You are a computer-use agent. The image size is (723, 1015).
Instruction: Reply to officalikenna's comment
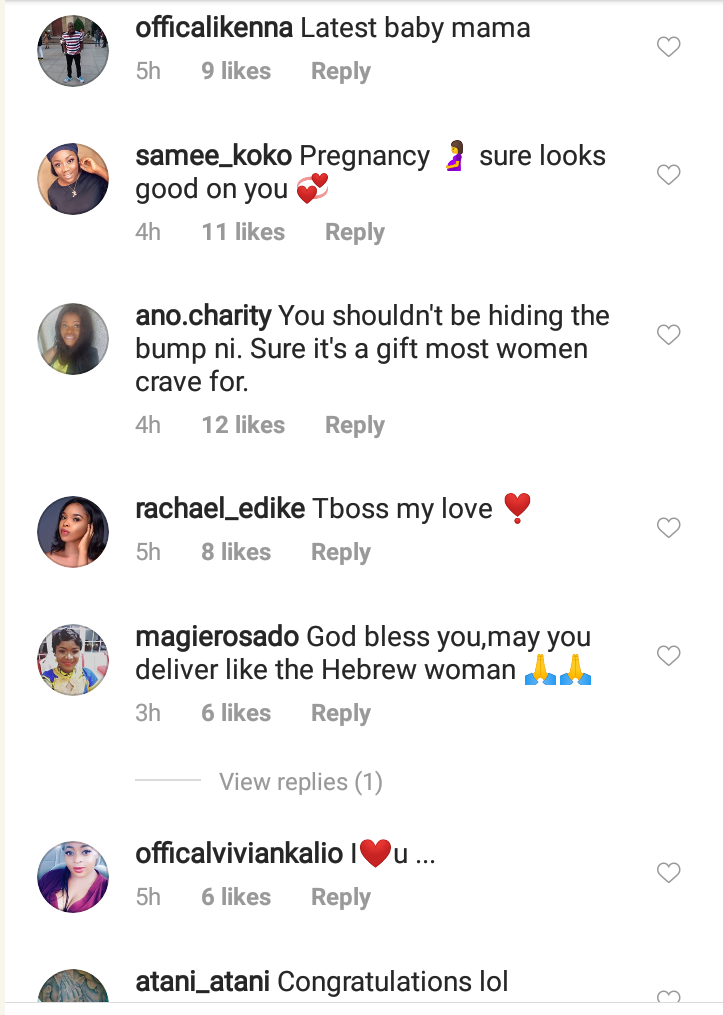[x=340, y=72]
